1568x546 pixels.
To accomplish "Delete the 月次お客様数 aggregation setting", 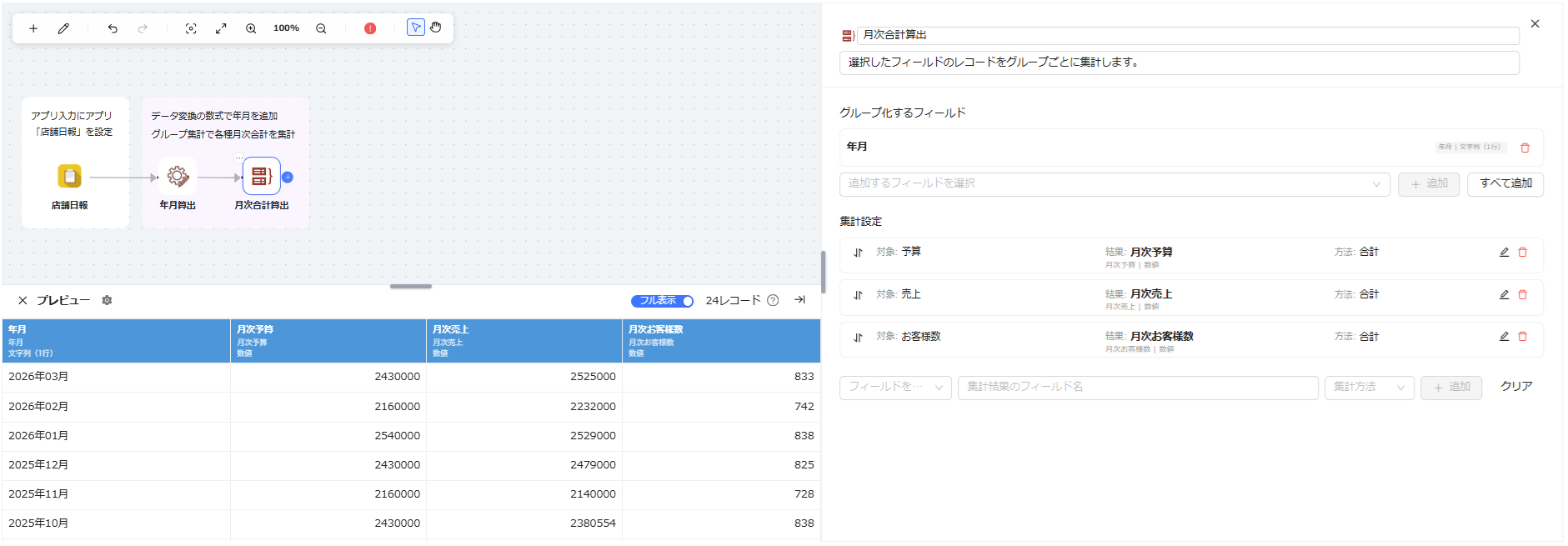I will coord(1522,337).
